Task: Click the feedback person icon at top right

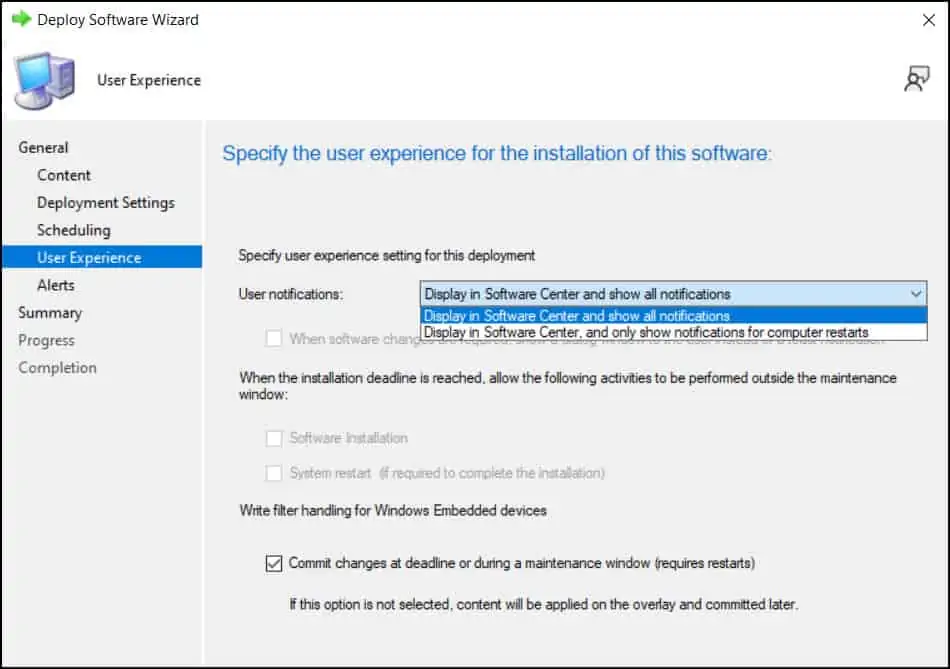Action: tap(917, 79)
